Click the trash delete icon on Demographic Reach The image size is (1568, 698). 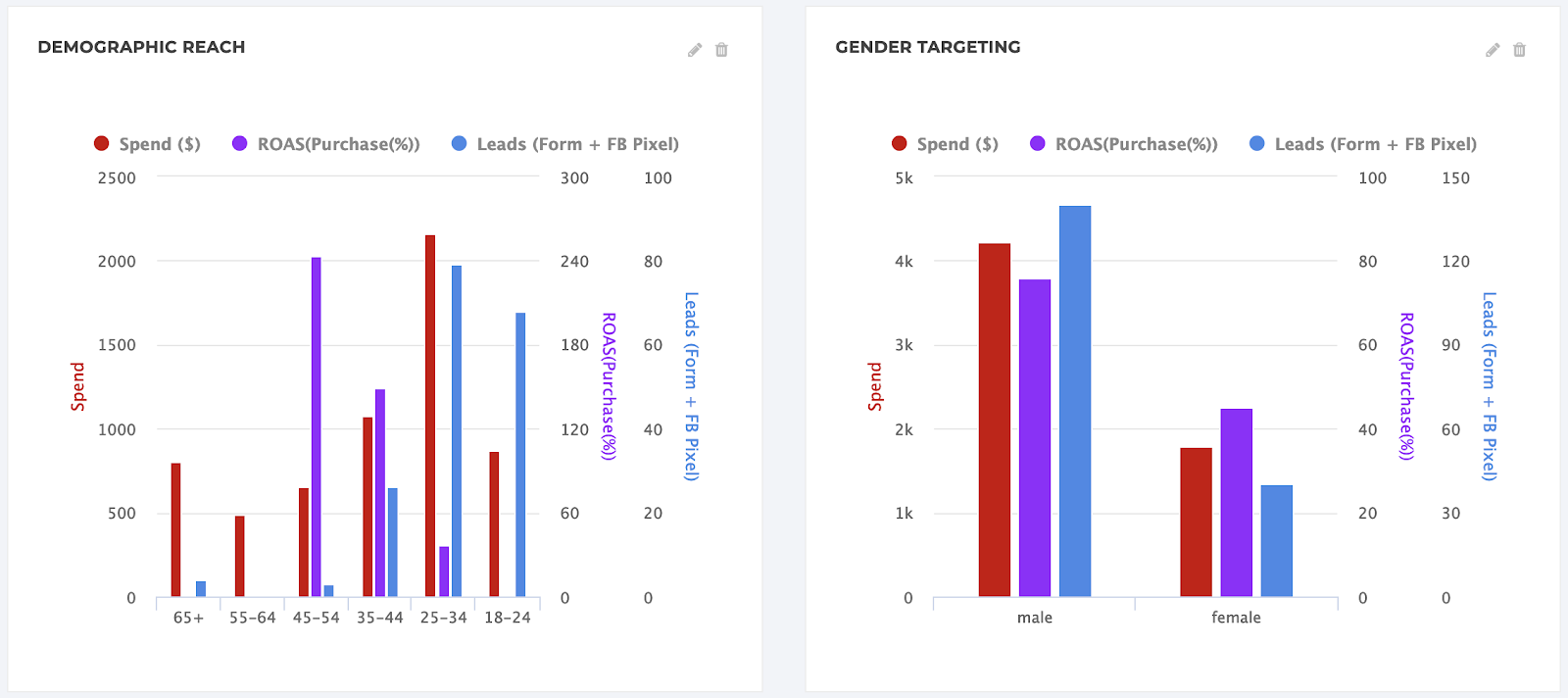[x=721, y=48]
